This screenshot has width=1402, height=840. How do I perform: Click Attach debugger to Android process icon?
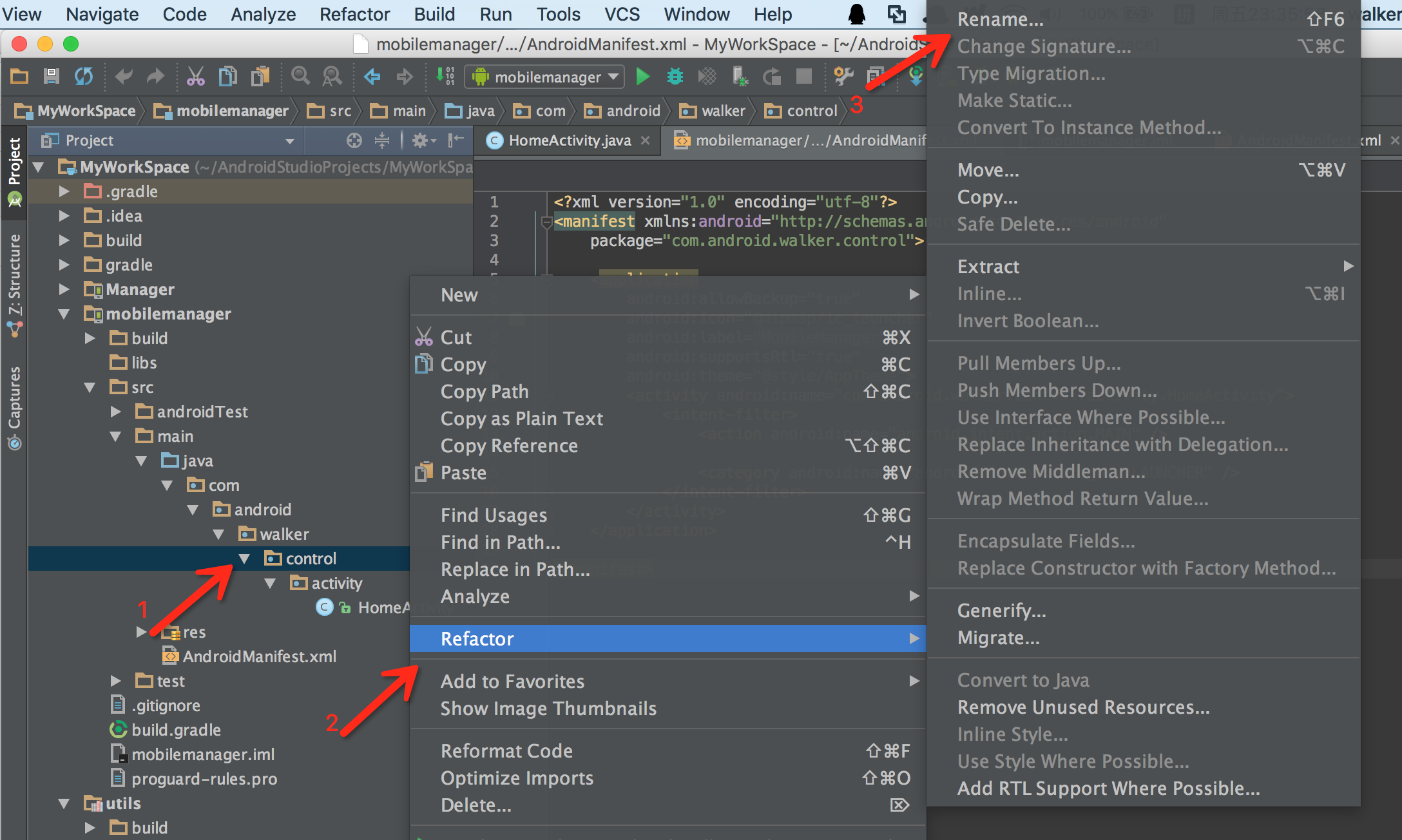[740, 77]
